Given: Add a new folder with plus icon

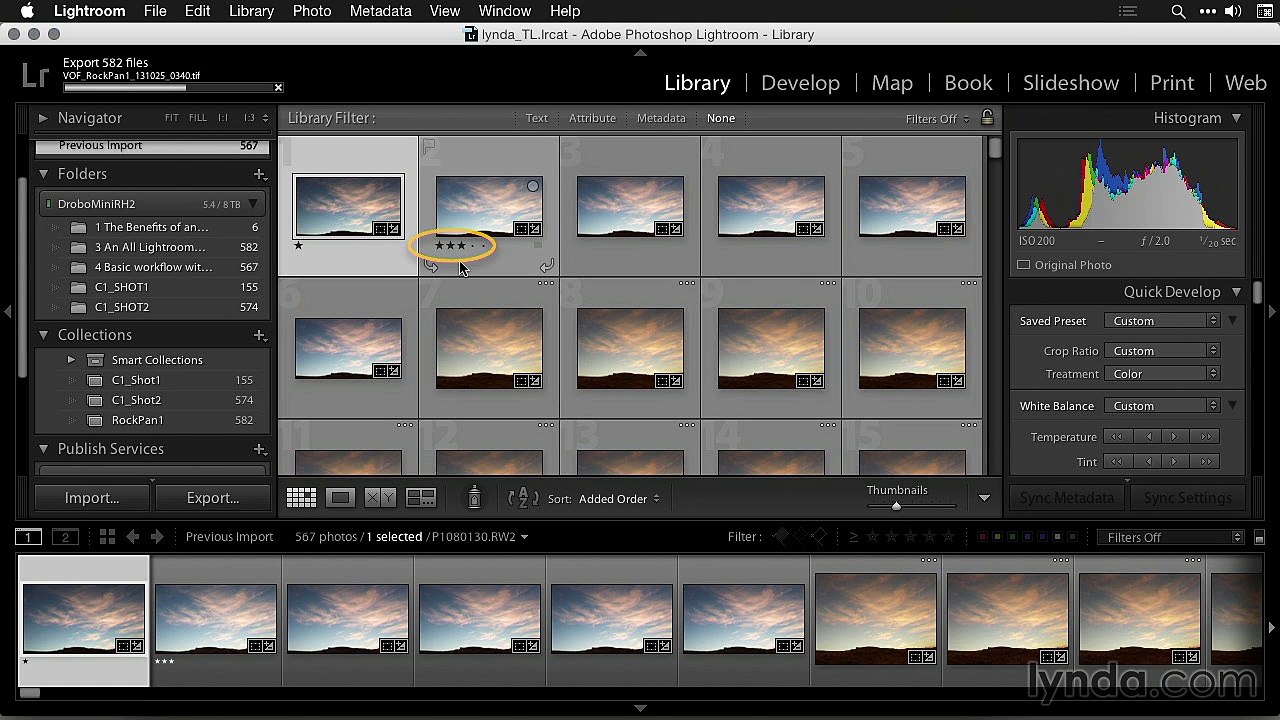Looking at the screenshot, I should (x=260, y=174).
